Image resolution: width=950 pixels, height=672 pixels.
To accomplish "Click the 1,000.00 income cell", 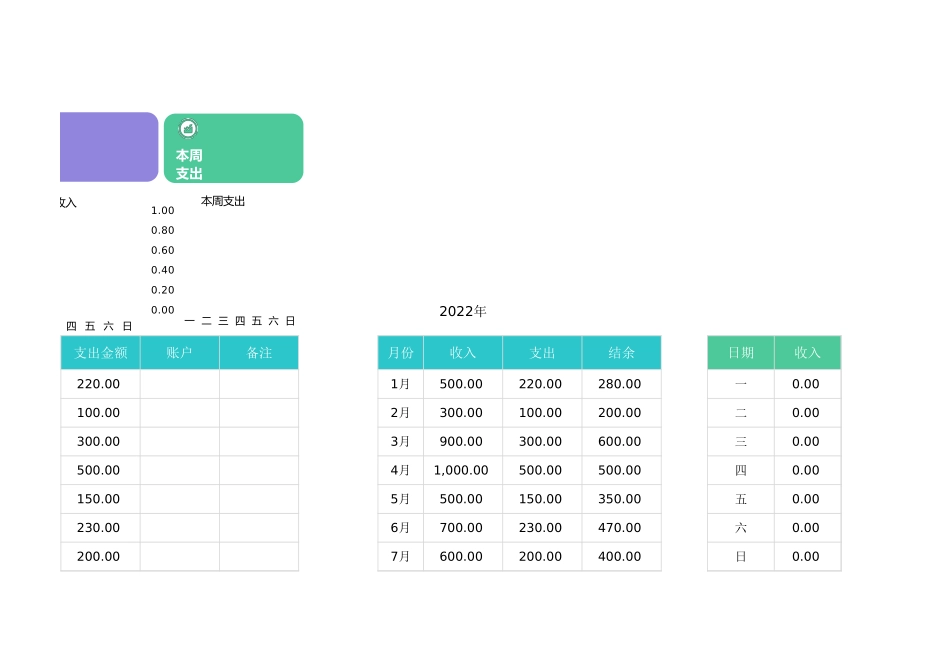I will (x=461, y=470).
